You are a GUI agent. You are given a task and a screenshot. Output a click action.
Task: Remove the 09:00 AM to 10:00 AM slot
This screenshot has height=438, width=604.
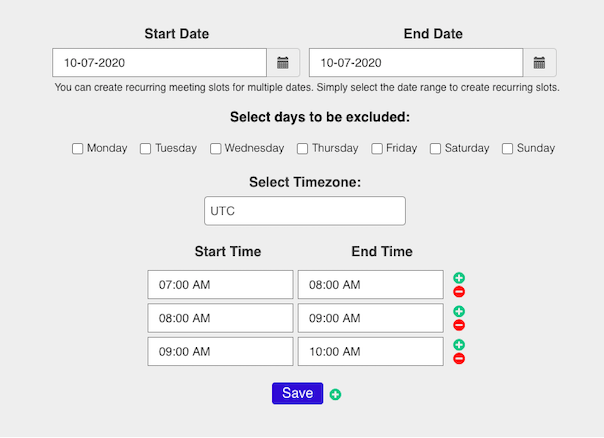tap(459, 359)
